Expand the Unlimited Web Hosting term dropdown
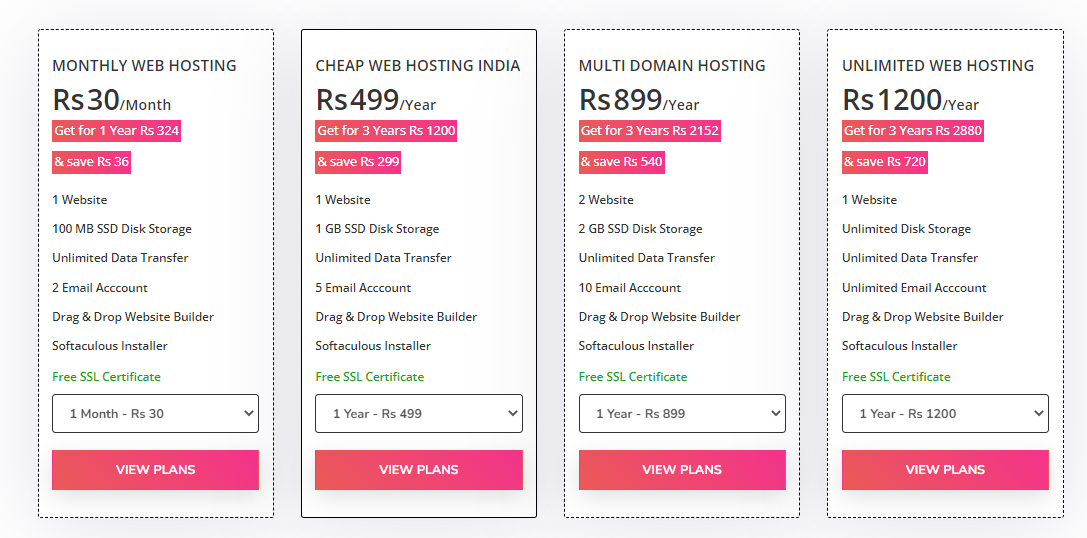Screen dimensions: 1087x538 [945, 413]
